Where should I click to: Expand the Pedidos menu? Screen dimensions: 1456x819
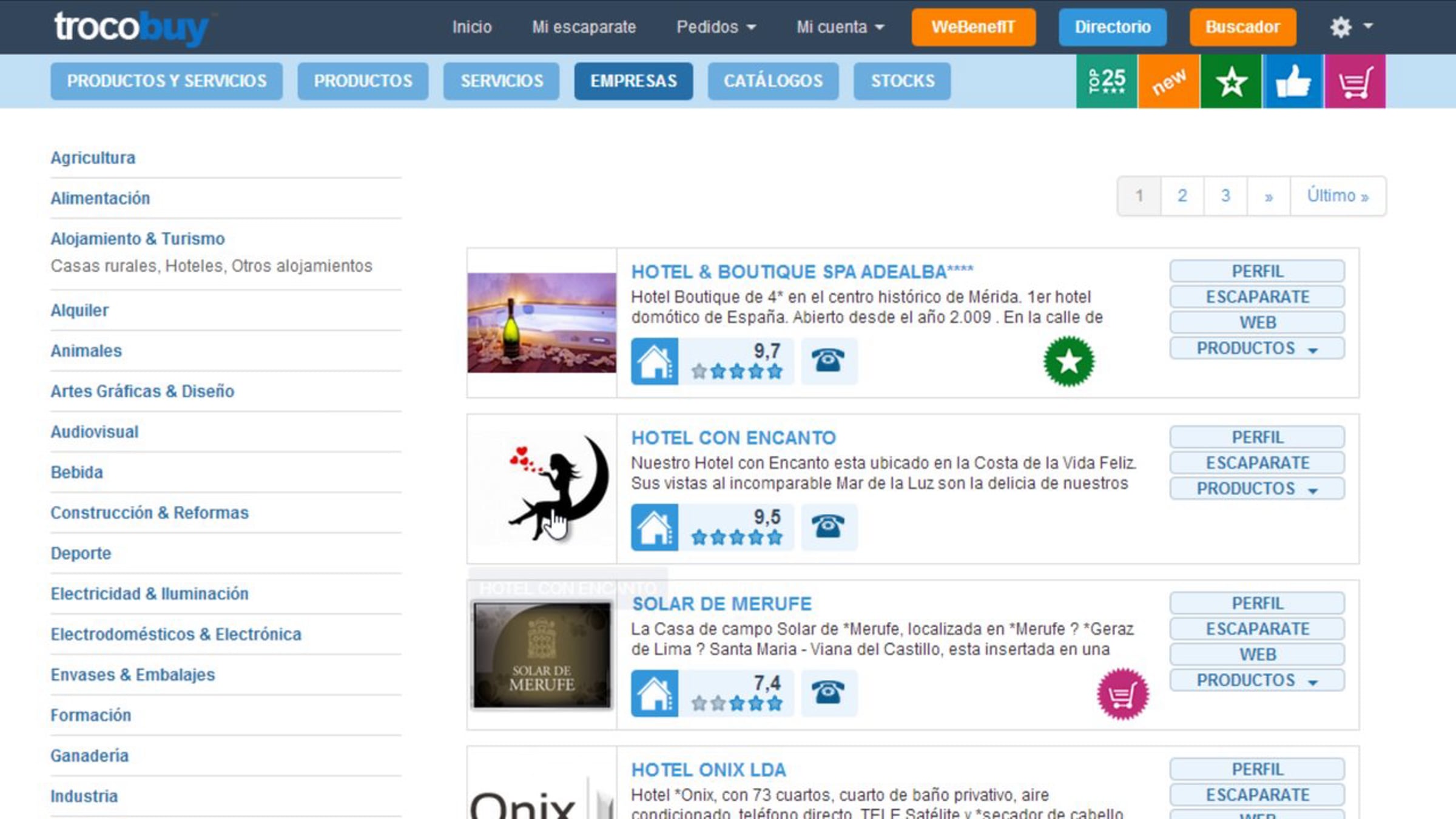tap(716, 27)
